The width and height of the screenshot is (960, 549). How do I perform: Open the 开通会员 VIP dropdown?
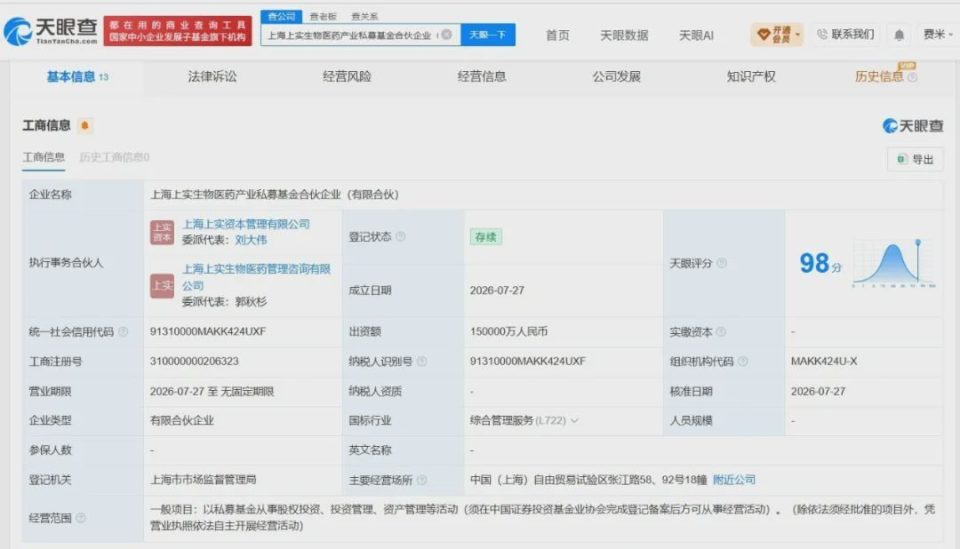tap(776, 34)
